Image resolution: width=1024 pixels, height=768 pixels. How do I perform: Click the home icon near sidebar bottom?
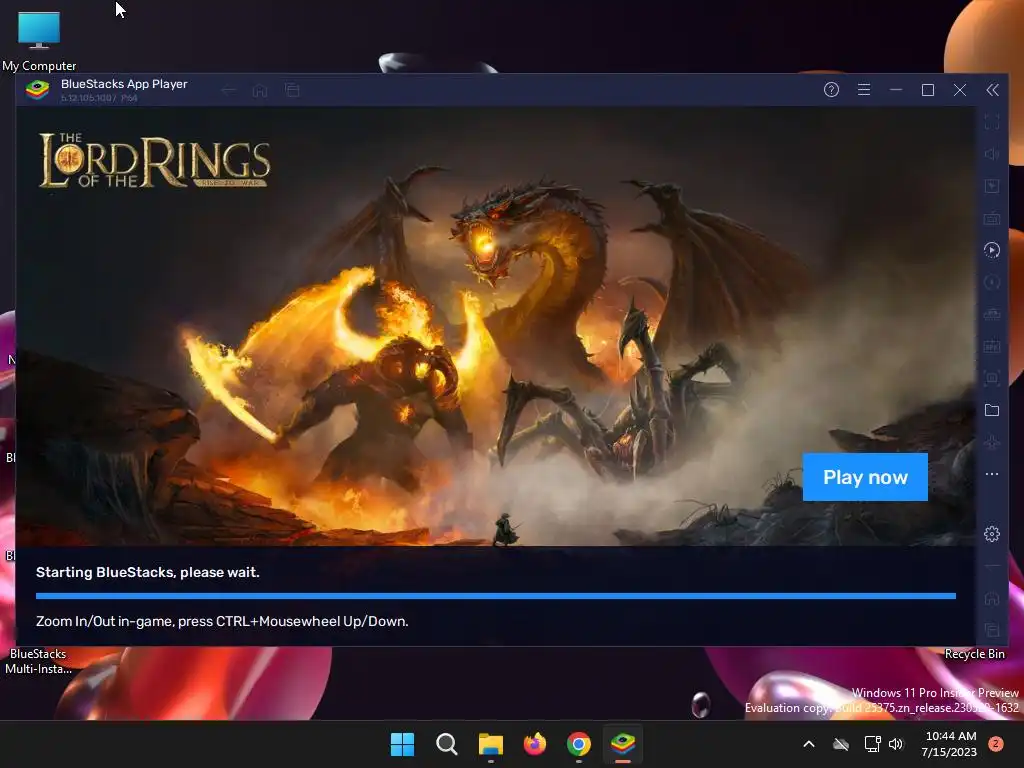point(991,598)
